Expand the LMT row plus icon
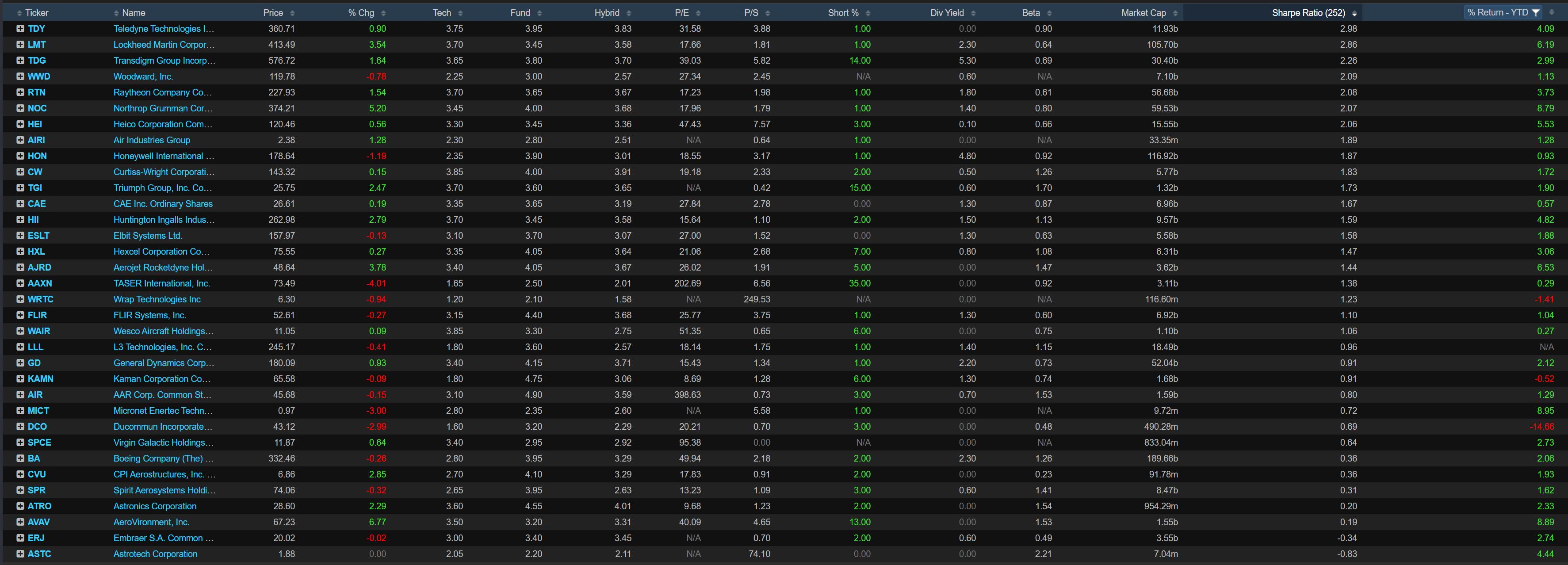Viewport: 1568px width, 565px height. (x=20, y=45)
